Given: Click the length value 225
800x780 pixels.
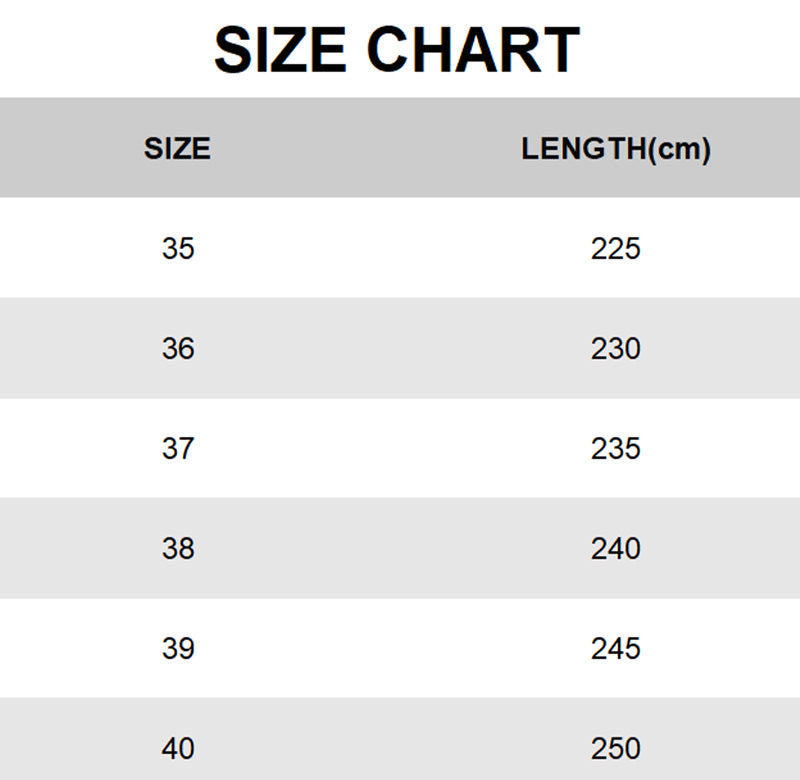Looking at the screenshot, I should pyautogui.click(x=615, y=248).
